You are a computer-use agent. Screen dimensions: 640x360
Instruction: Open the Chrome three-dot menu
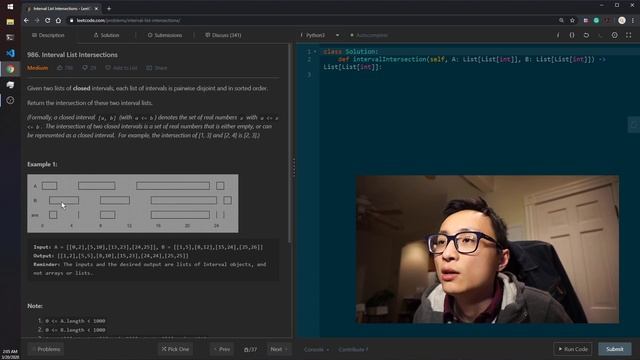(x=633, y=20)
